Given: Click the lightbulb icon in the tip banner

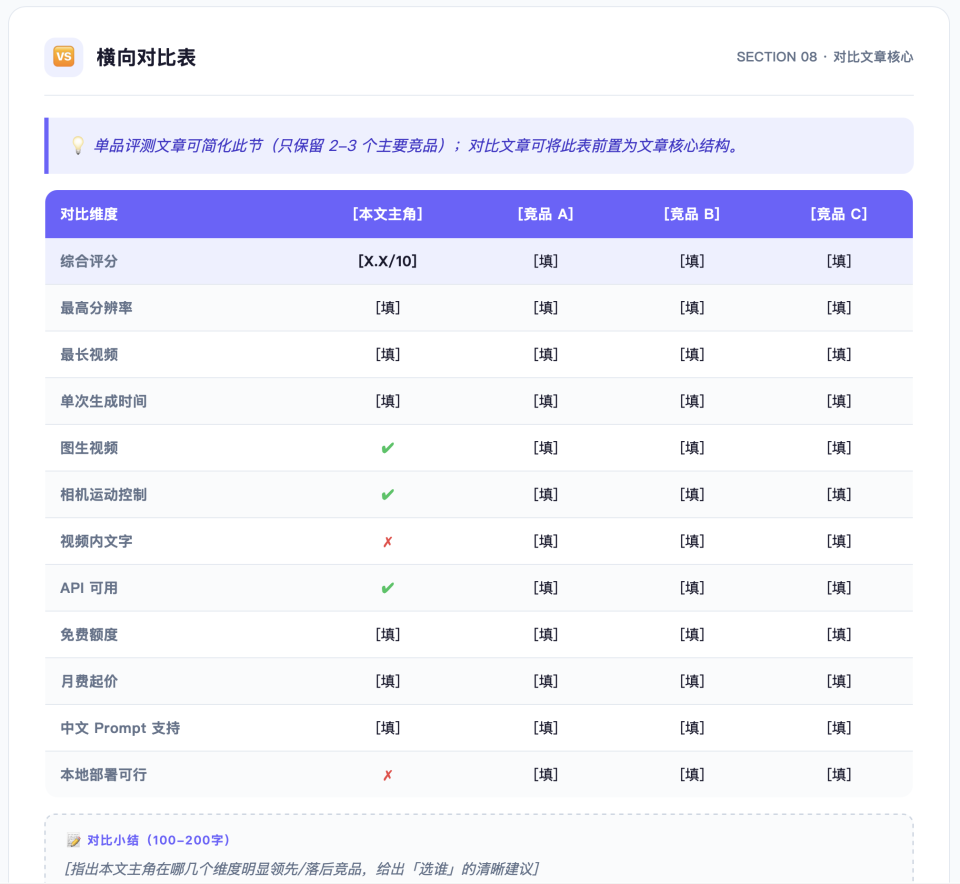Looking at the screenshot, I should pyautogui.click(x=78, y=146).
